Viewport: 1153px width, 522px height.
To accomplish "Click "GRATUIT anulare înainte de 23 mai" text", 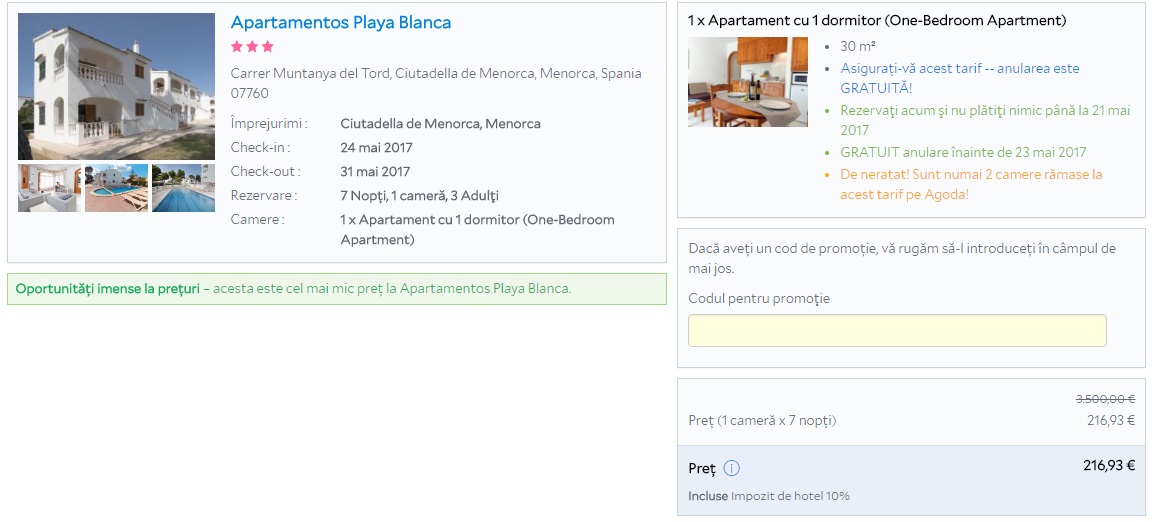I will (963, 152).
